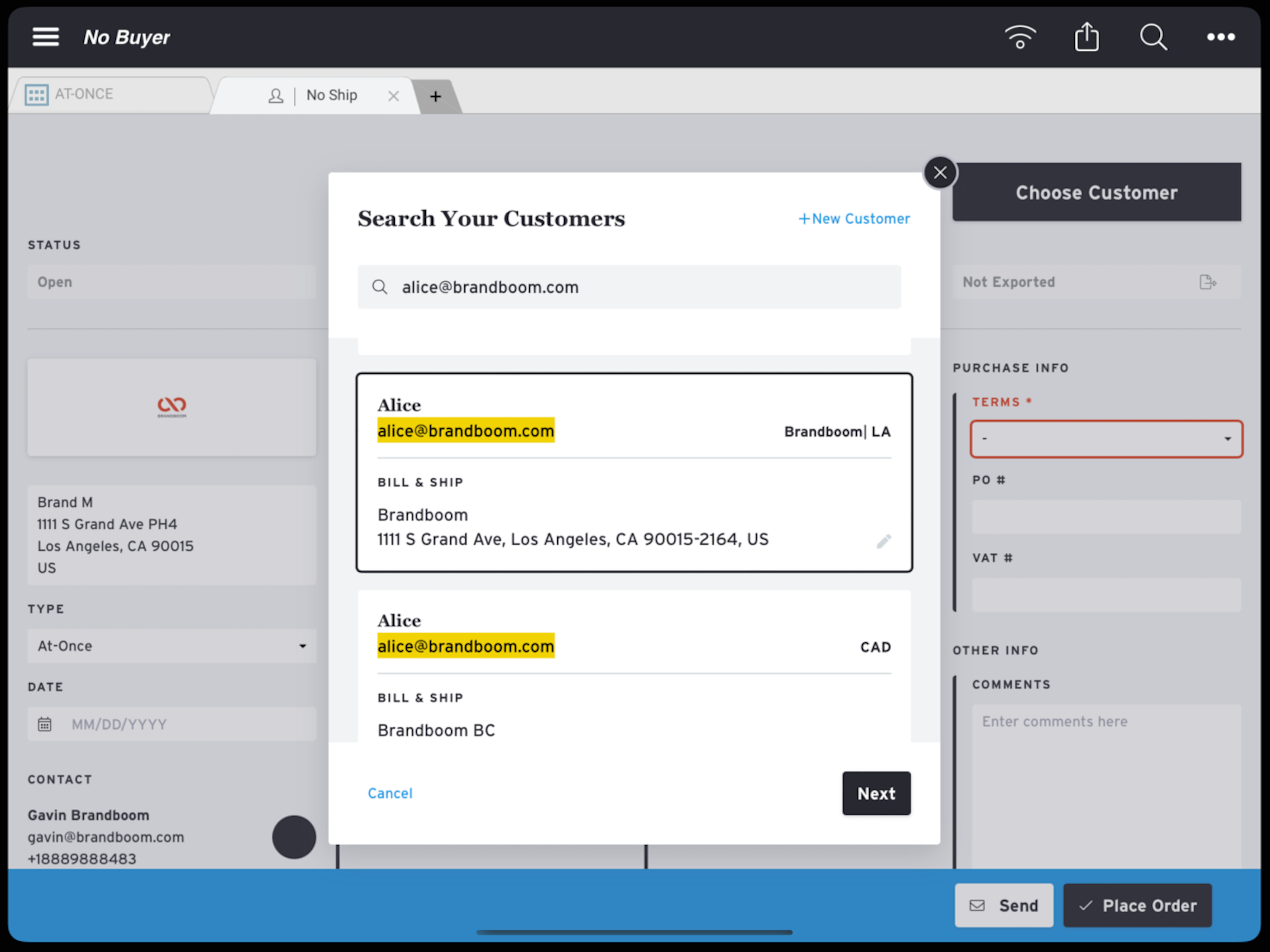Open the hamburger menu
Viewport: 1270px width, 952px height.
click(x=46, y=37)
